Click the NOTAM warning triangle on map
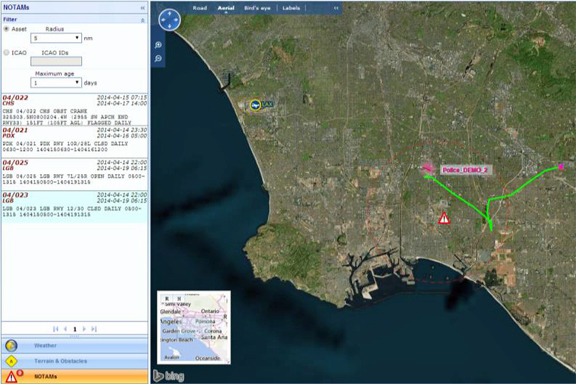Image resolution: width=576 pixels, height=384 pixels. click(x=444, y=218)
